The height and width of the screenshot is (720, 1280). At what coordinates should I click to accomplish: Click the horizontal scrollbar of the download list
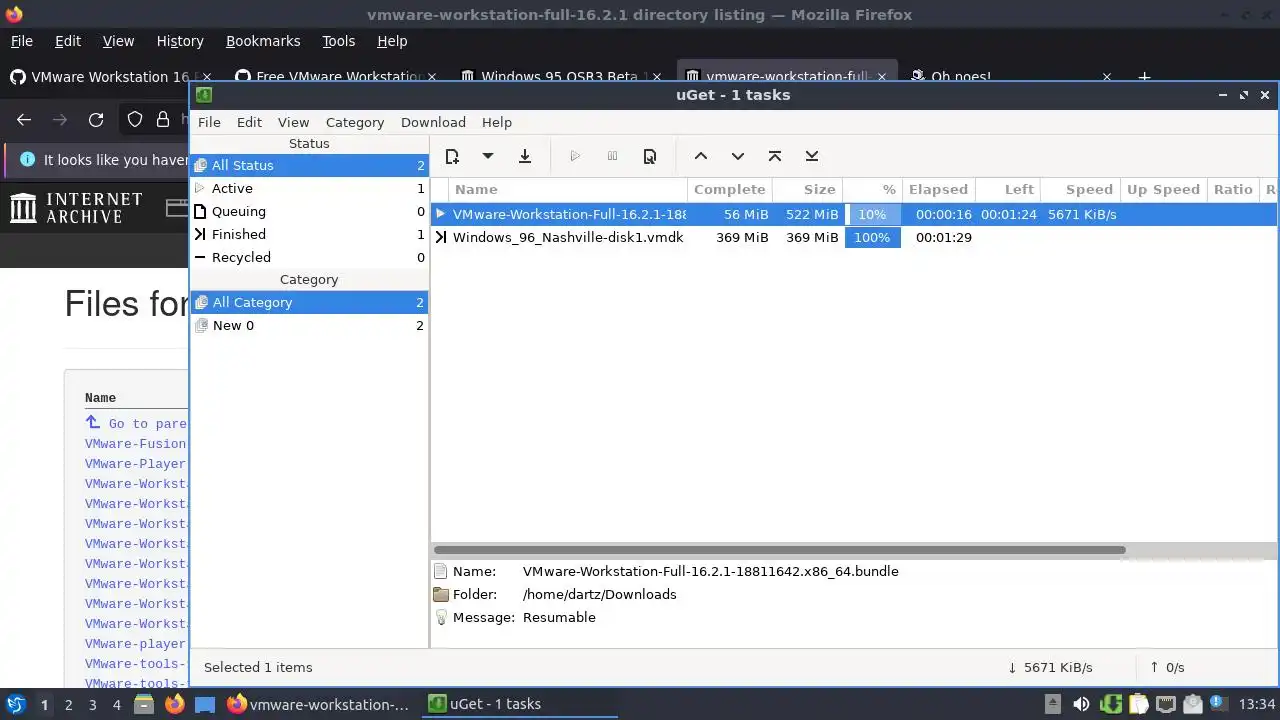pos(780,550)
